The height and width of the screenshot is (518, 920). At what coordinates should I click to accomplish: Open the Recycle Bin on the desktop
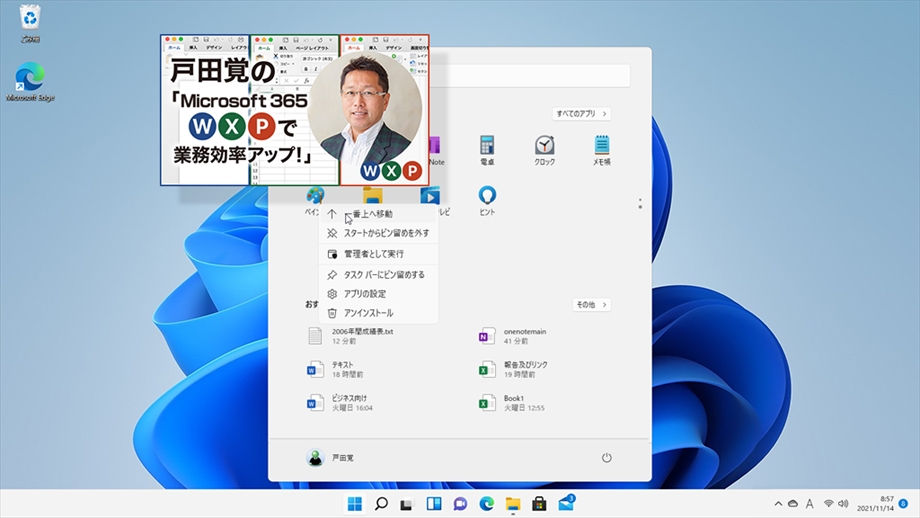point(30,24)
